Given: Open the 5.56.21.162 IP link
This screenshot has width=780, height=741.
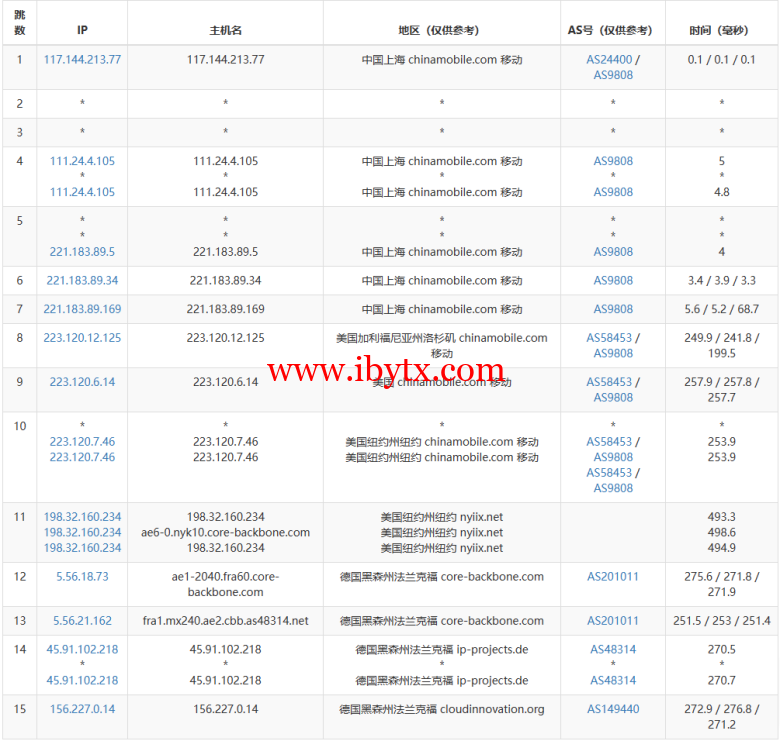Looking at the screenshot, I should click(x=82, y=621).
